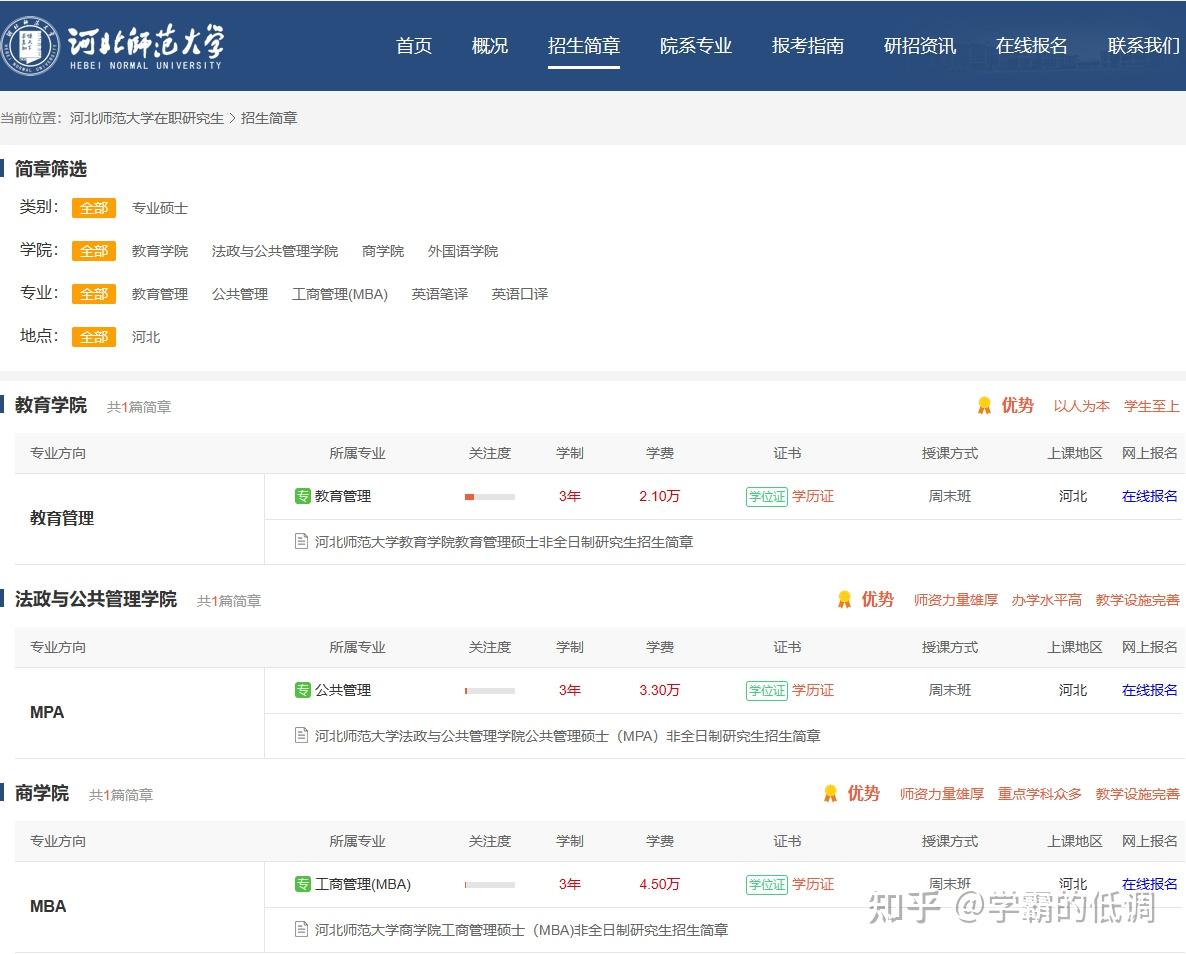Open 在线报名 in the navigation bar

point(1032,45)
